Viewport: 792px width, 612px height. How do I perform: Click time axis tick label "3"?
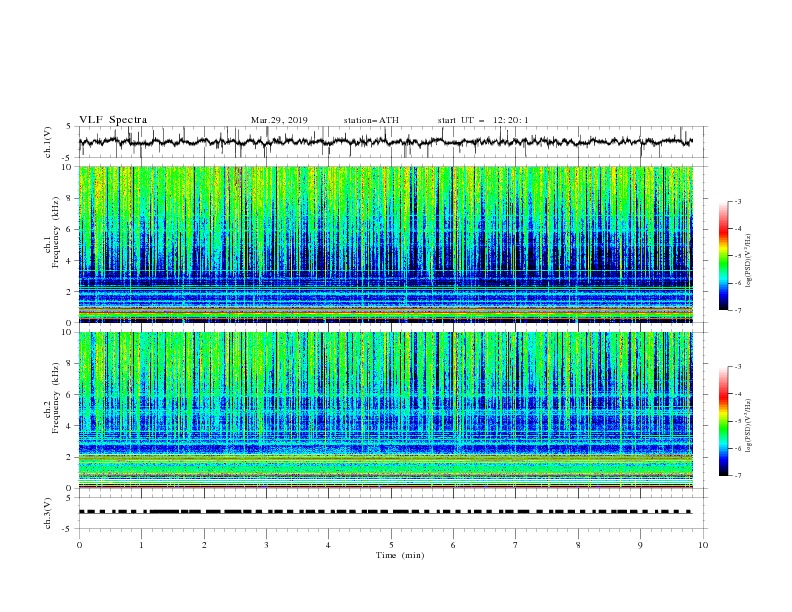266,545
